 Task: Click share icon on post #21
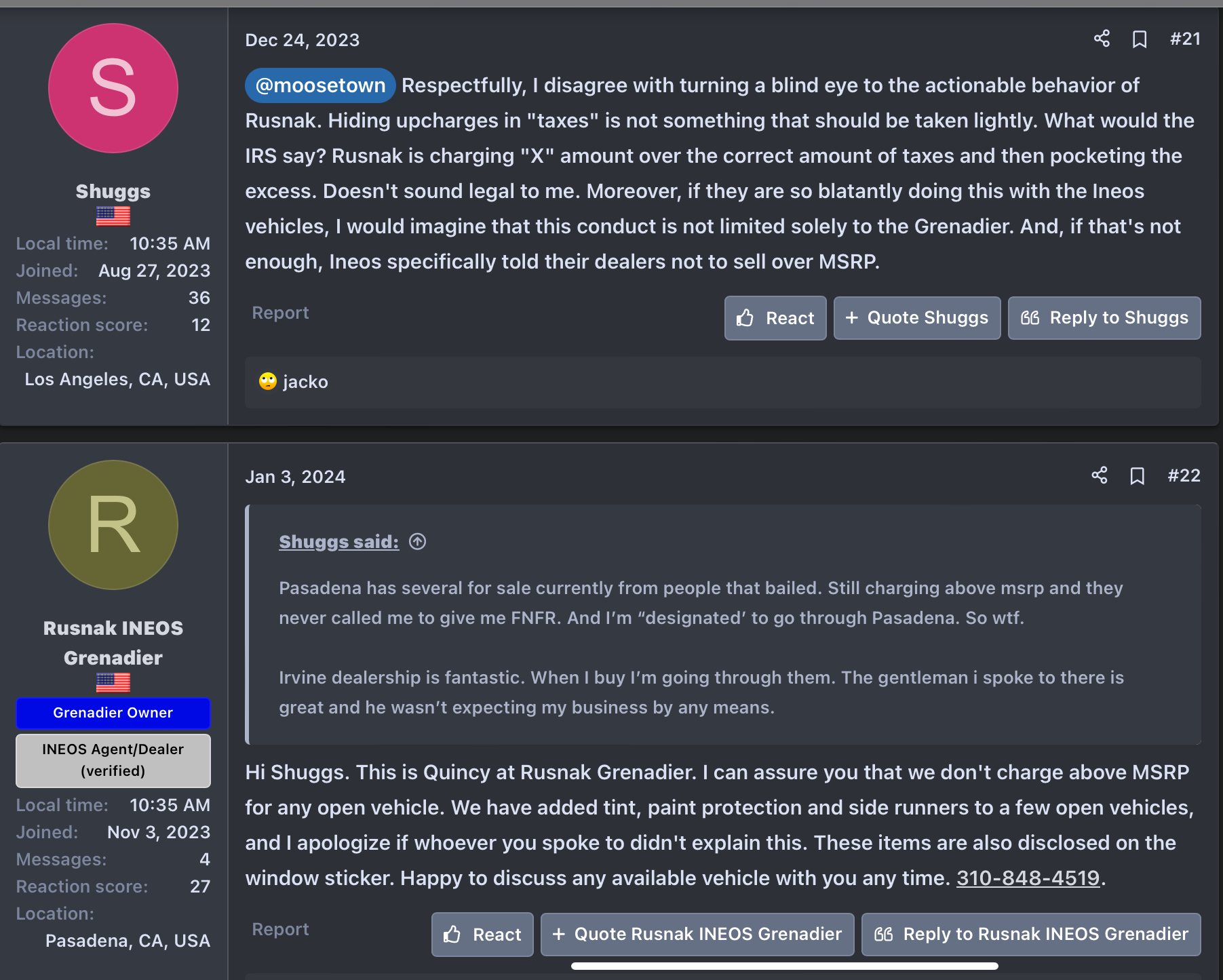tap(1102, 39)
